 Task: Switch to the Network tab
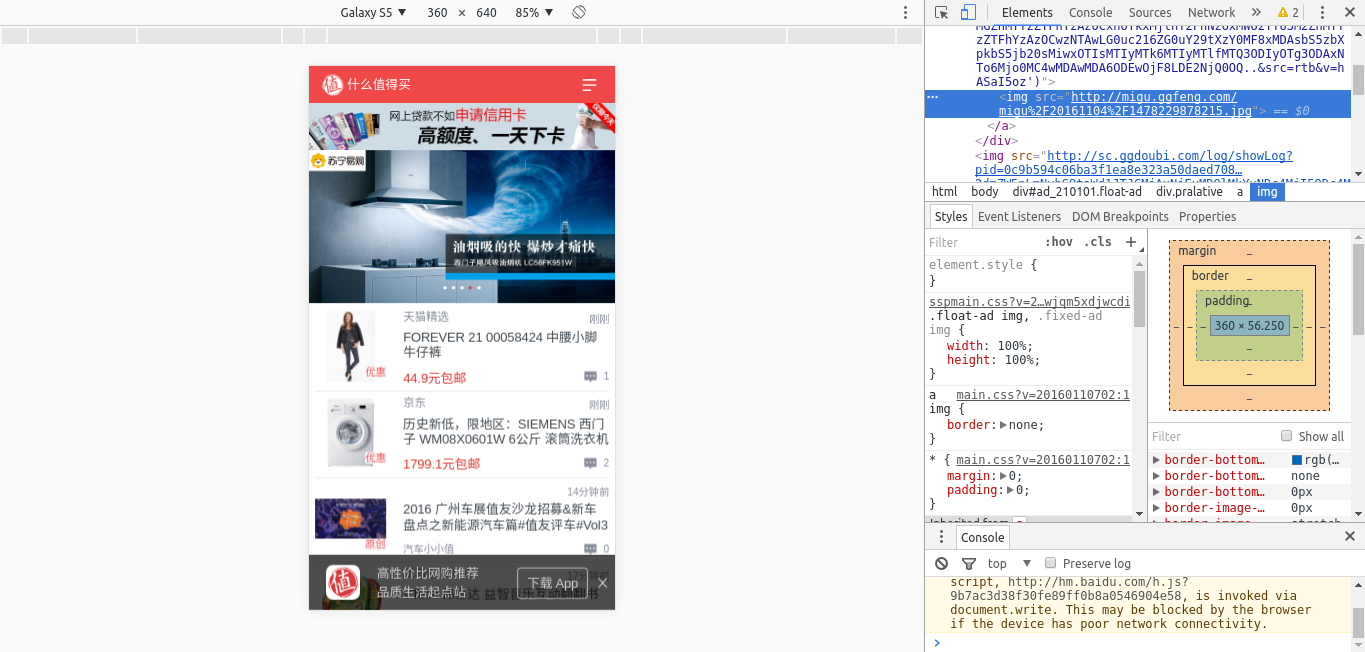(x=1211, y=12)
